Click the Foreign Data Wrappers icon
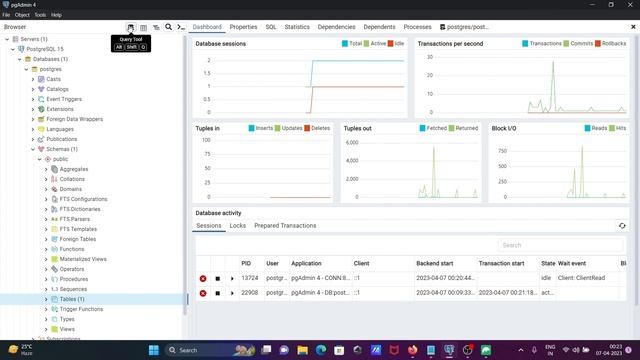Image resolution: width=640 pixels, height=360 pixels. [41, 119]
